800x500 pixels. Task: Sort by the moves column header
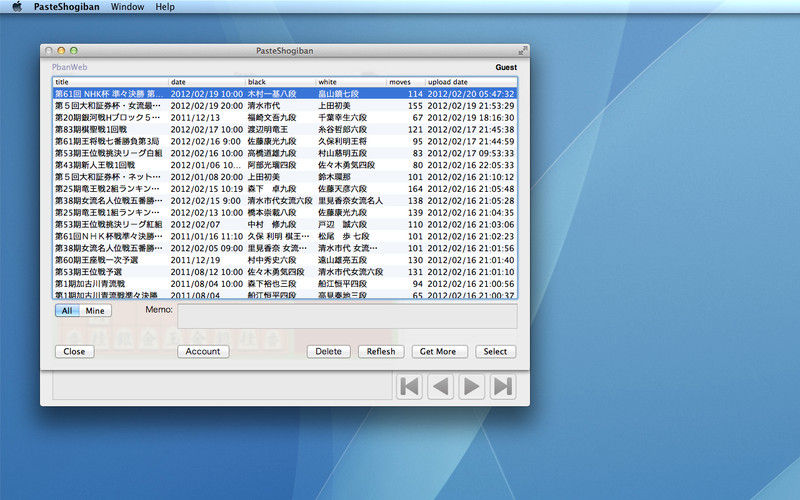406,82
